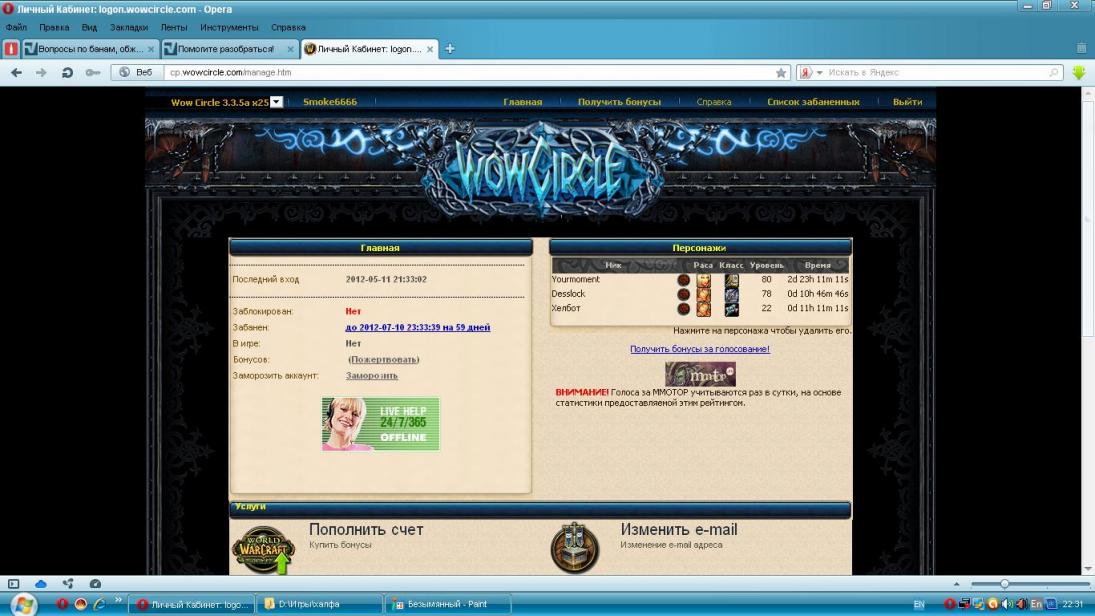Click the Live Help 24/7/365 banner

click(380, 424)
